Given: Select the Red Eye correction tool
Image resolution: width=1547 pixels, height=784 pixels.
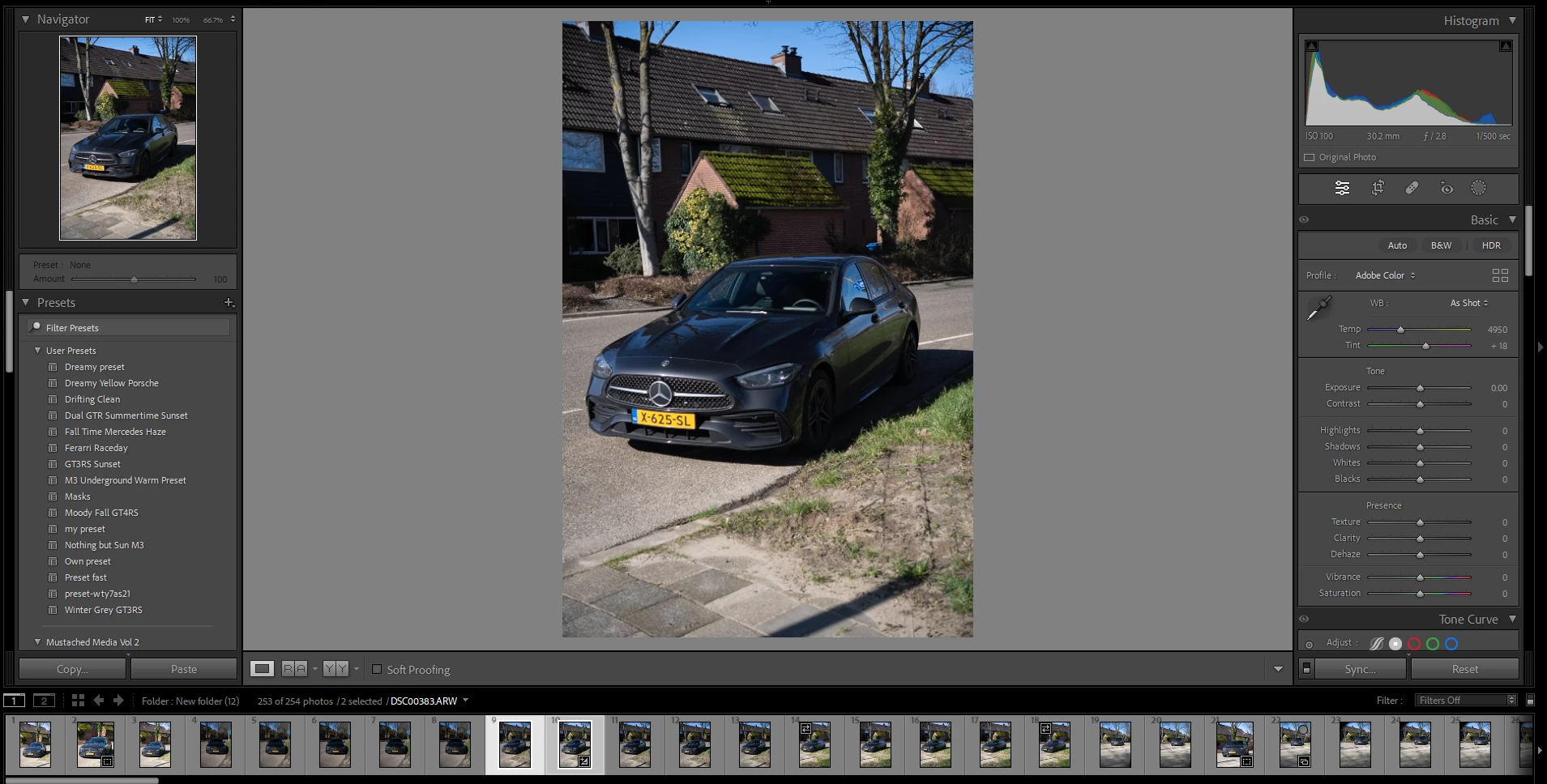Looking at the screenshot, I should click(1447, 188).
